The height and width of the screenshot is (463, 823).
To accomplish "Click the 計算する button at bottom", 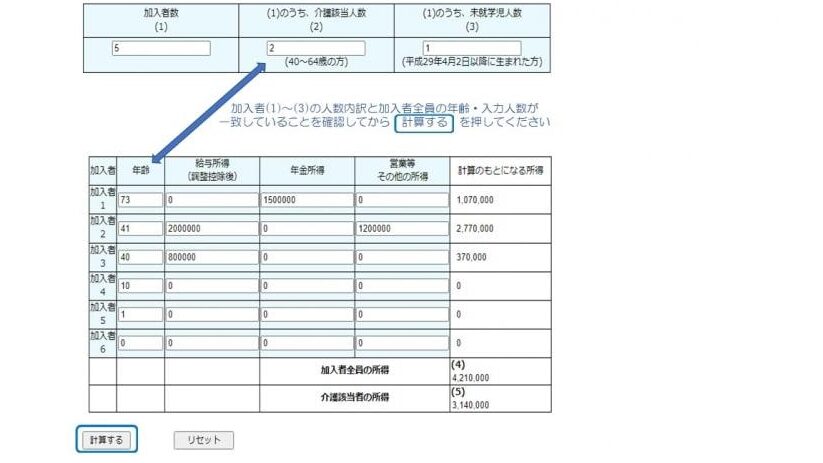I will click(x=106, y=440).
